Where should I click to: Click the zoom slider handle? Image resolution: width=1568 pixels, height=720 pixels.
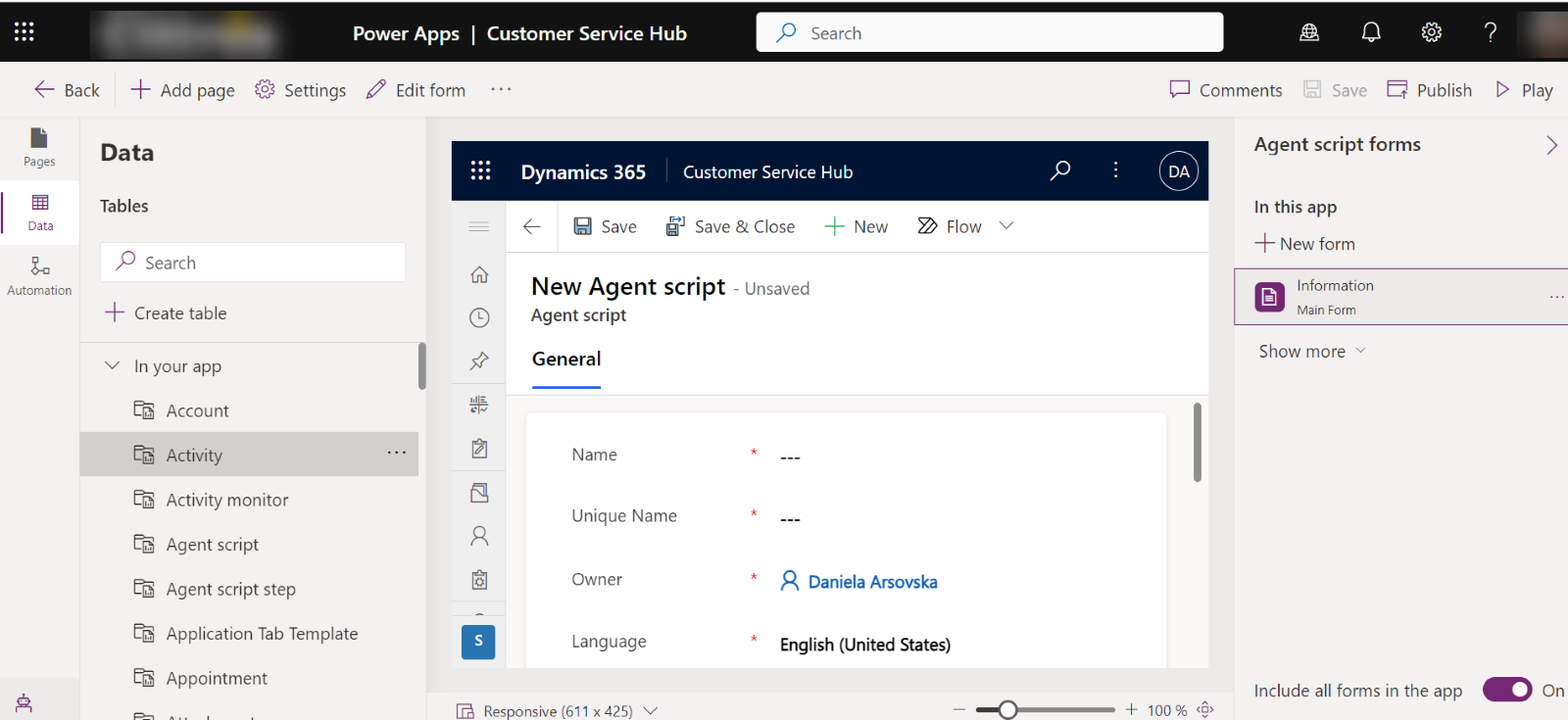(1007, 710)
